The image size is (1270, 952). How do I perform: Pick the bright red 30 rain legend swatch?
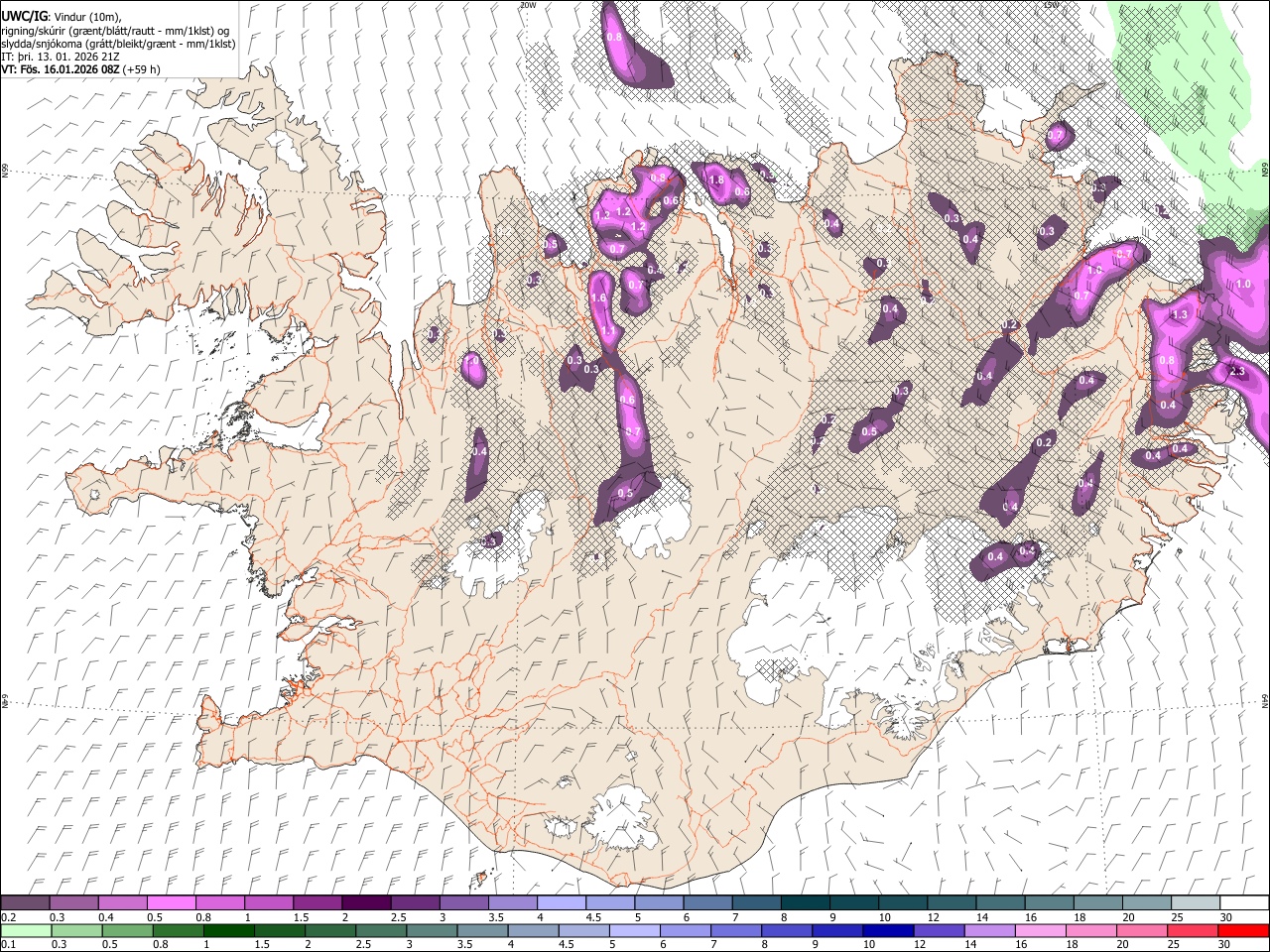point(1244,930)
